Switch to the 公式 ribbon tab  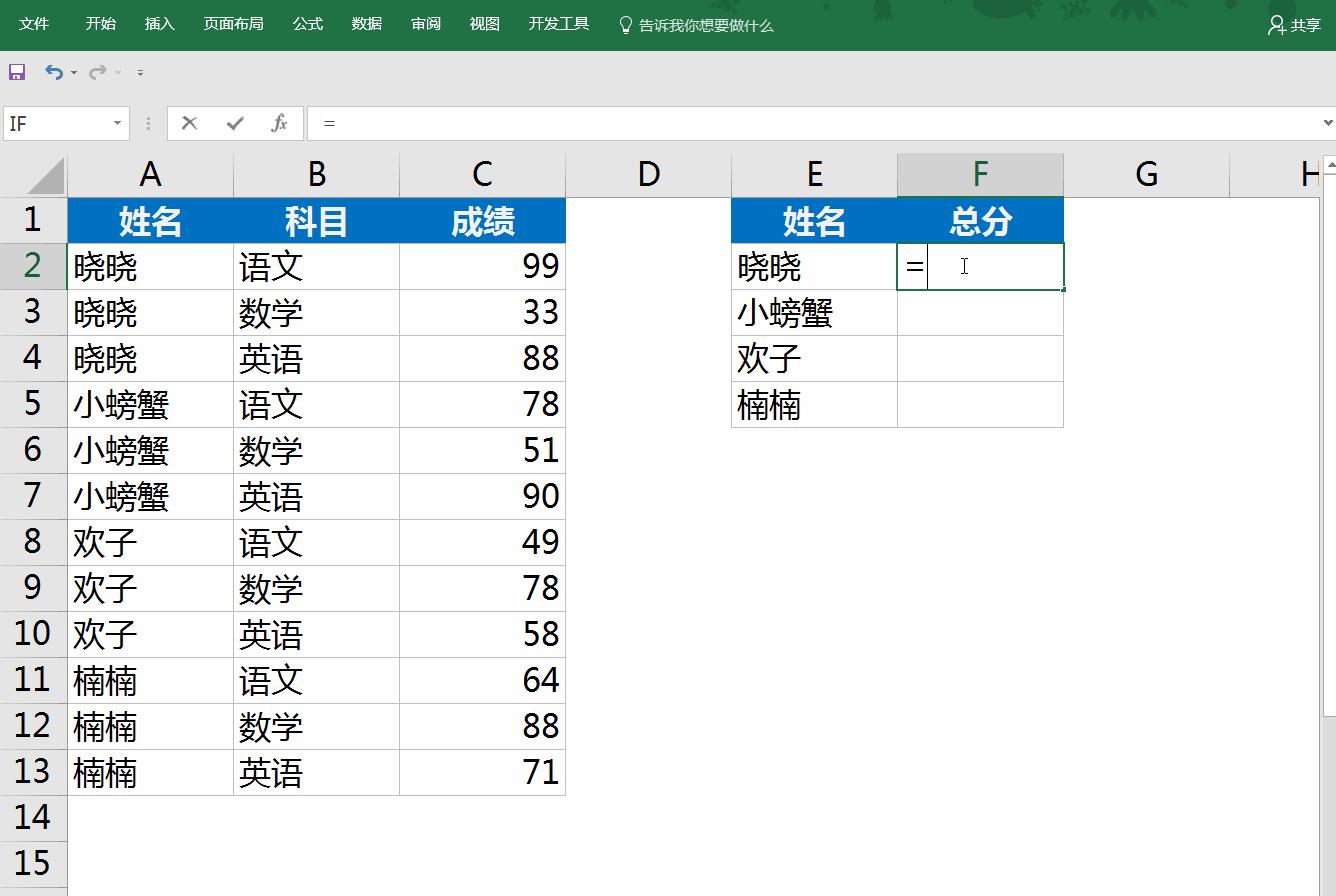(307, 24)
